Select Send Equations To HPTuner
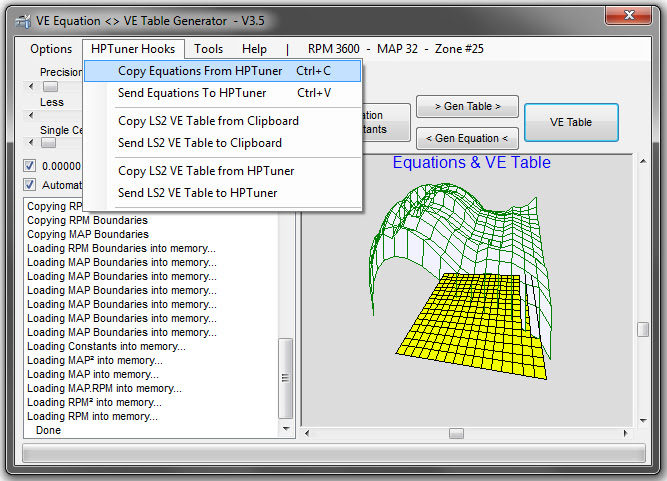This screenshot has width=667, height=481. (x=222, y=93)
